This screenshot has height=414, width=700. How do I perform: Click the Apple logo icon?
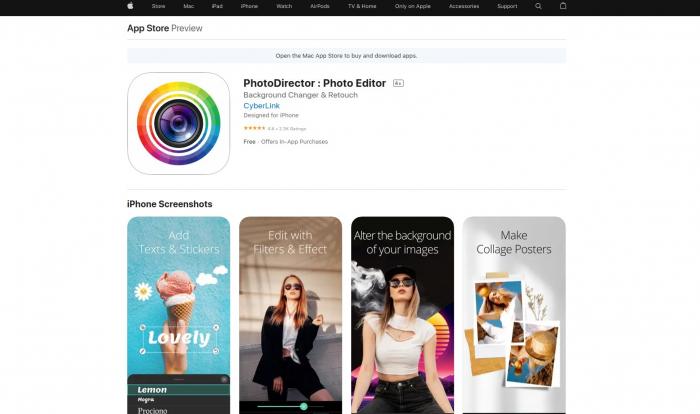[130, 6]
